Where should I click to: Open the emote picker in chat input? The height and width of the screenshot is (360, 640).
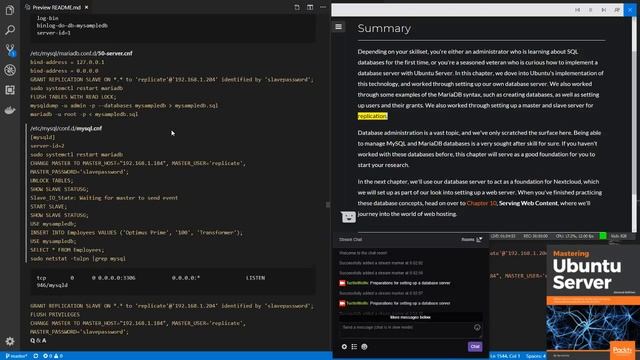(477, 327)
